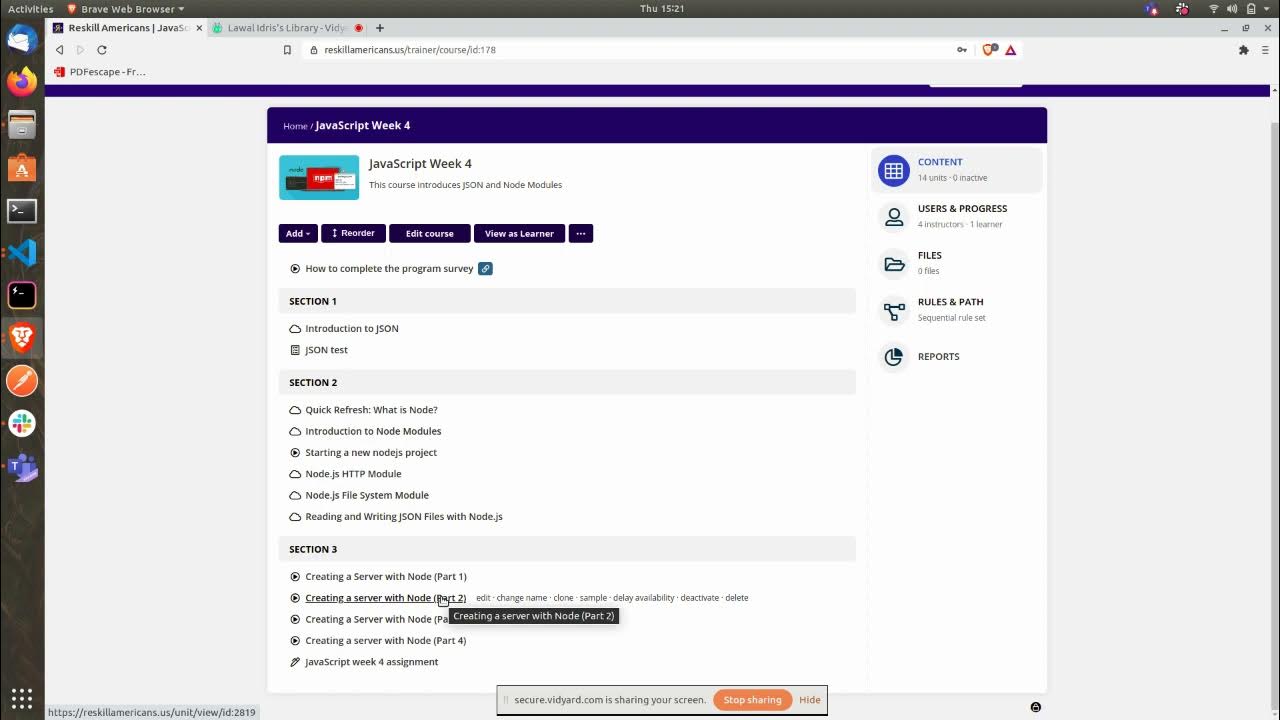Click Edit course button
The height and width of the screenshot is (720, 1280).
429,234
